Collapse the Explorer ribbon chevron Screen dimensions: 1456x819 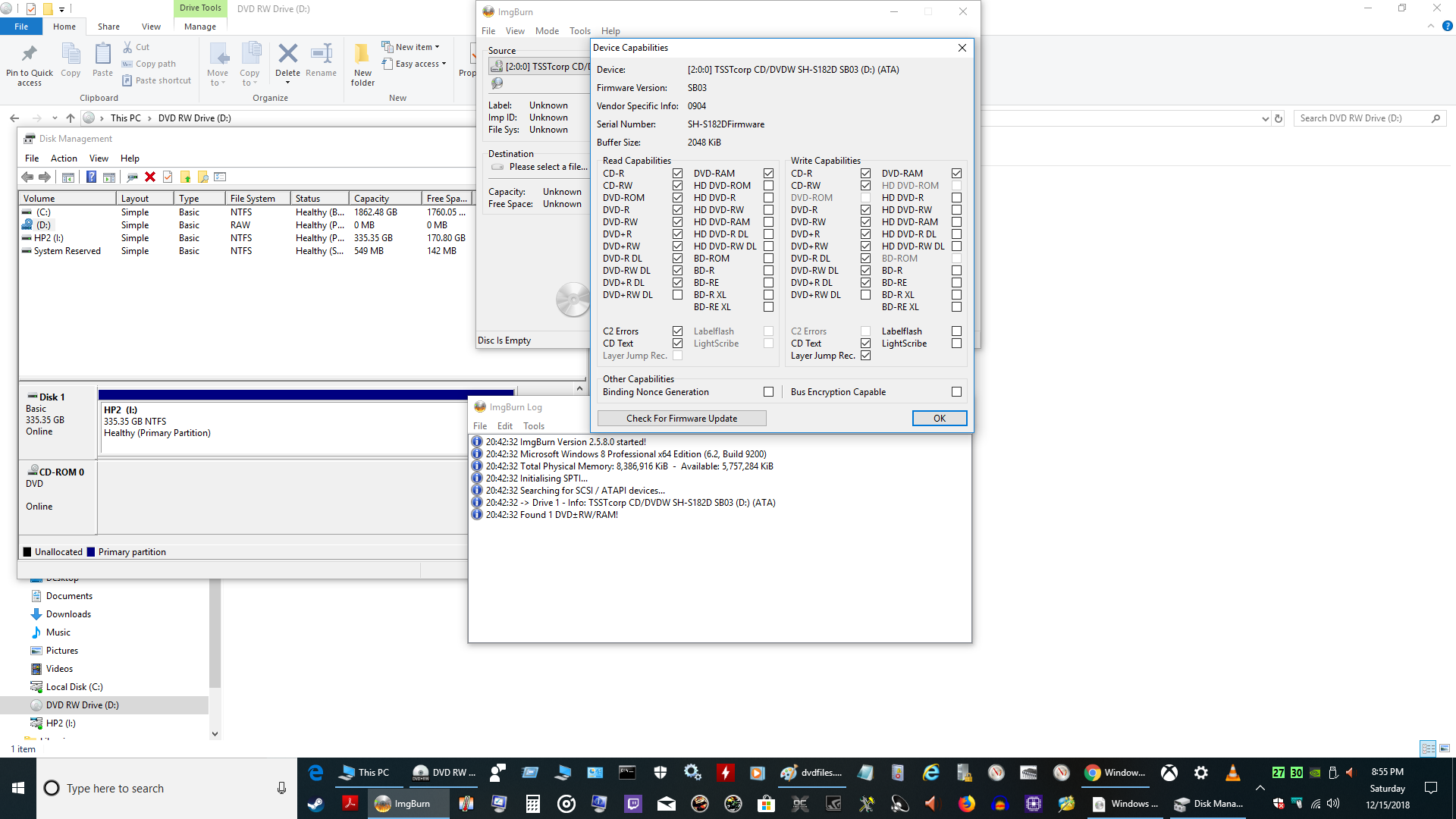coord(1431,26)
